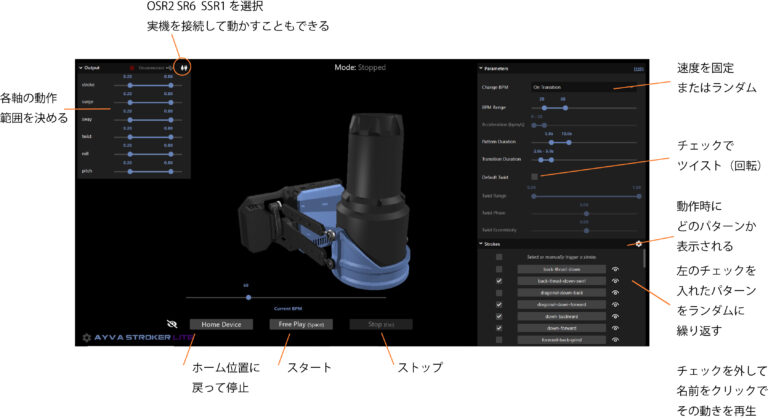768x419 pixels.
Task: Enable the Default Twist checkbox
Action: pos(534,177)
